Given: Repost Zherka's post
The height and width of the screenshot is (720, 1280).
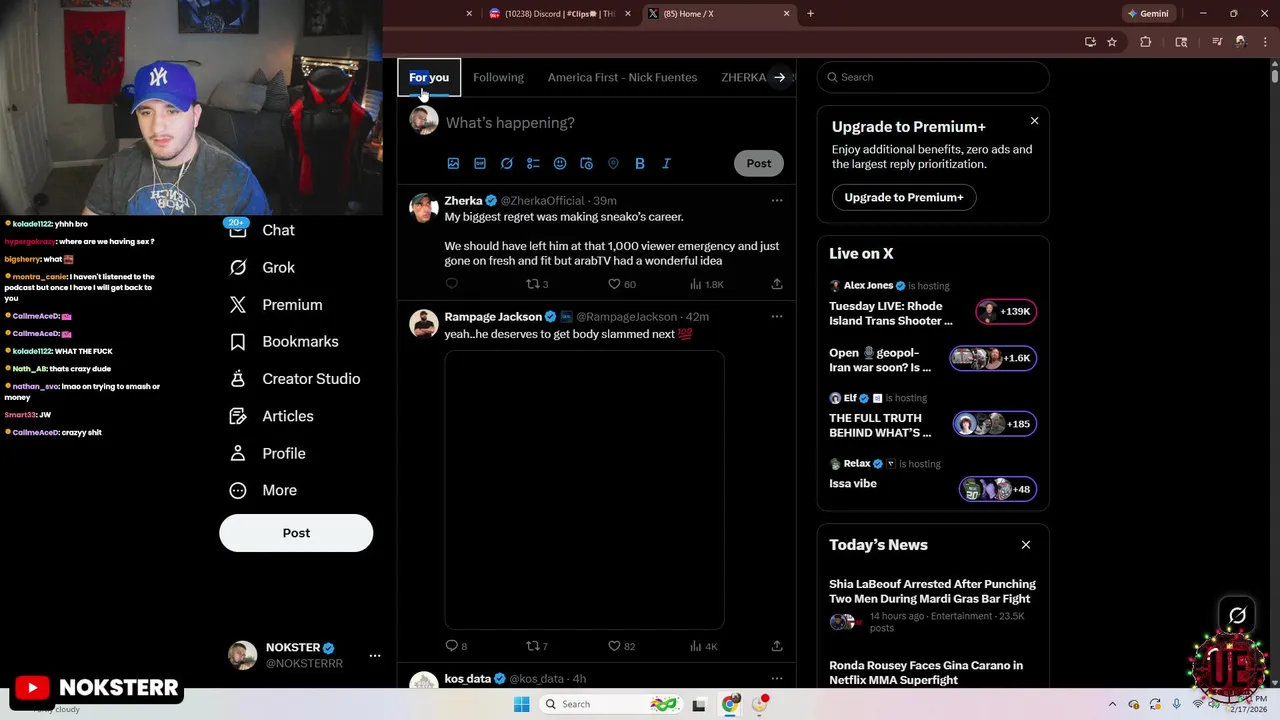Looking at the screenshot, I should (537, 284).
